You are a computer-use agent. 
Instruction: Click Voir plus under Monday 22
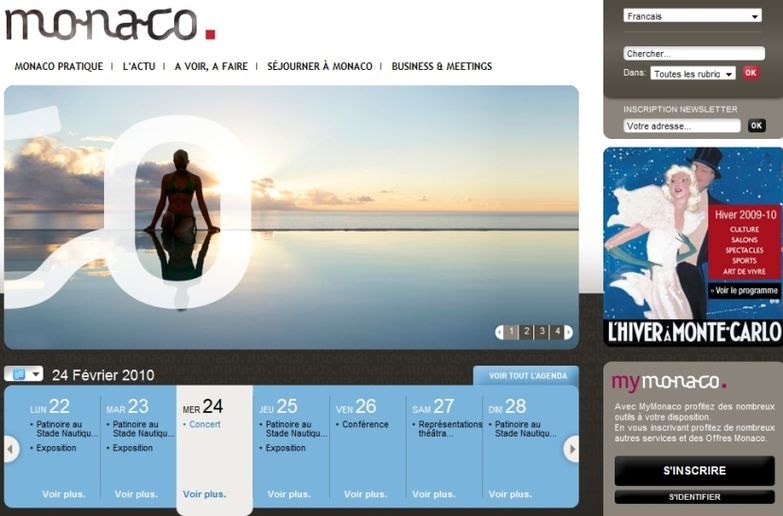coord(64,494)
